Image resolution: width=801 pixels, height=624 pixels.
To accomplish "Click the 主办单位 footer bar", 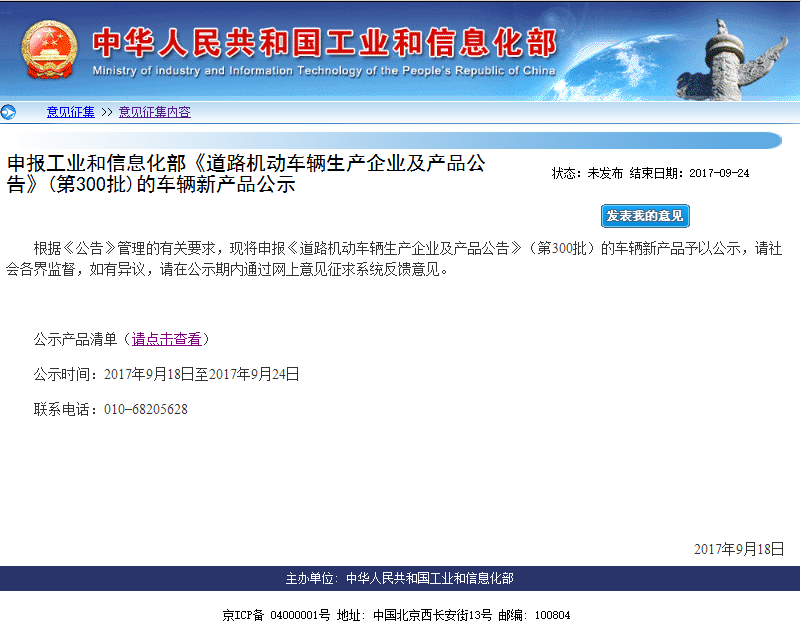I will (400, 577).
